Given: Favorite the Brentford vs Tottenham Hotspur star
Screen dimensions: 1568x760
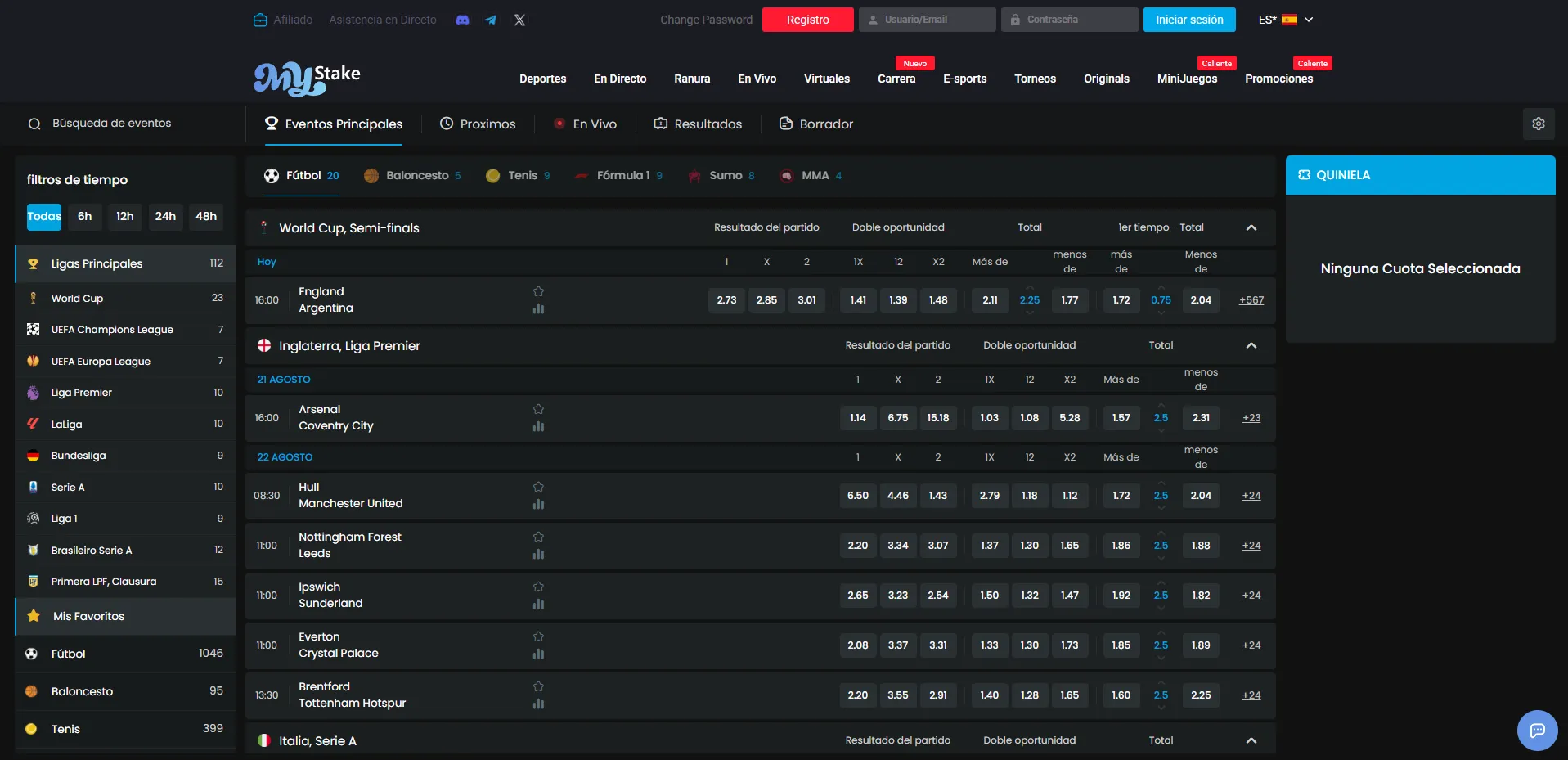Looking at the screenshot, I should coord(538,686).
